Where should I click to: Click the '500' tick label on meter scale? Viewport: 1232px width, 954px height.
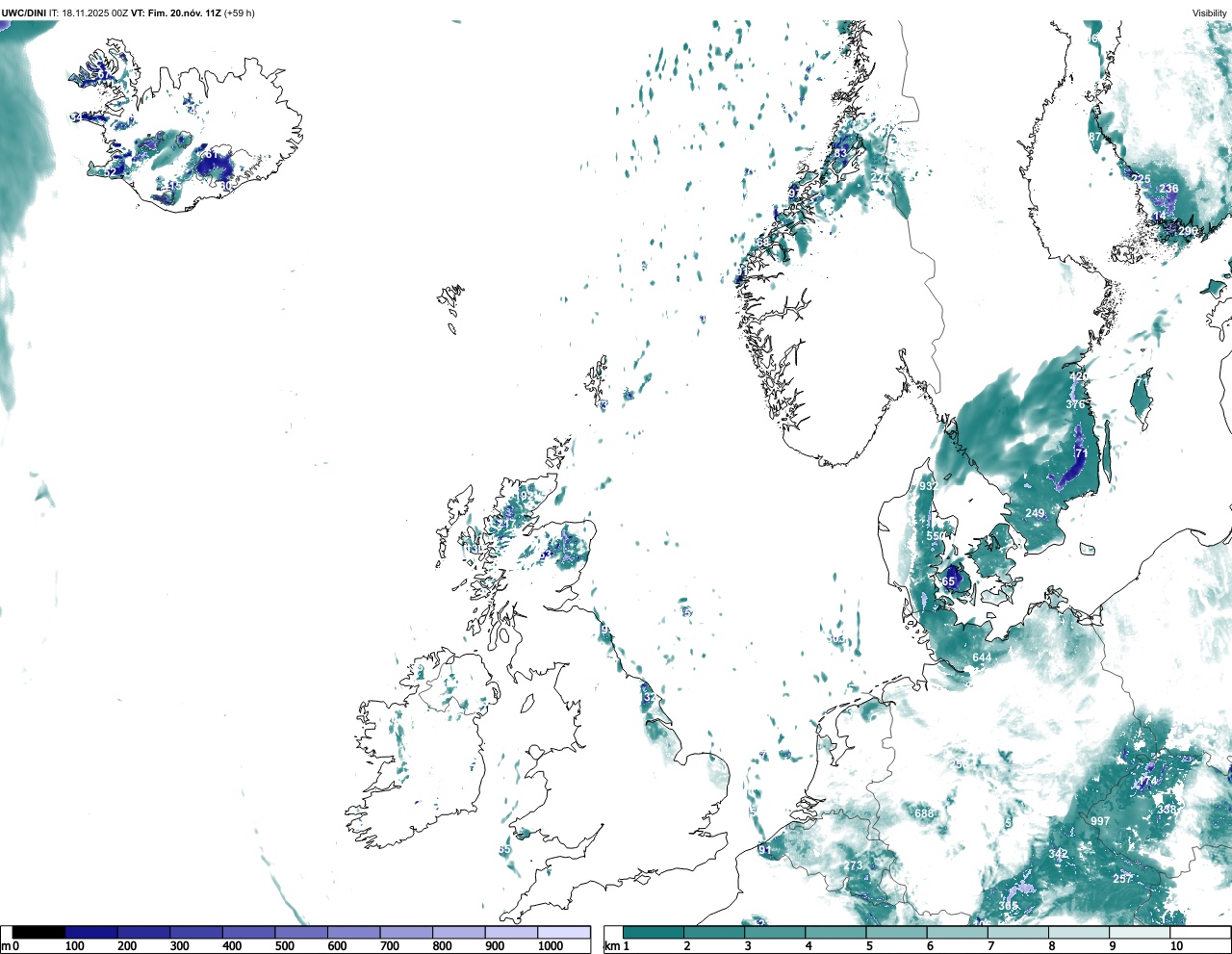[x=285, y=946]
